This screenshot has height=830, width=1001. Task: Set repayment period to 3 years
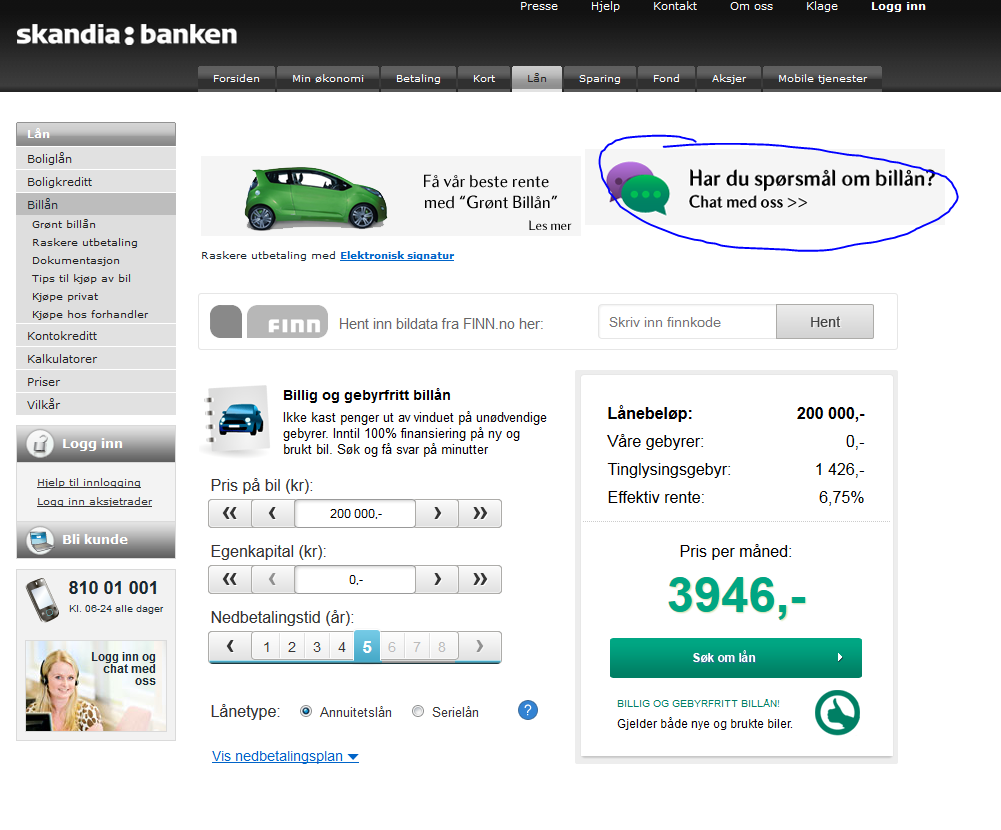pos(317,647)
